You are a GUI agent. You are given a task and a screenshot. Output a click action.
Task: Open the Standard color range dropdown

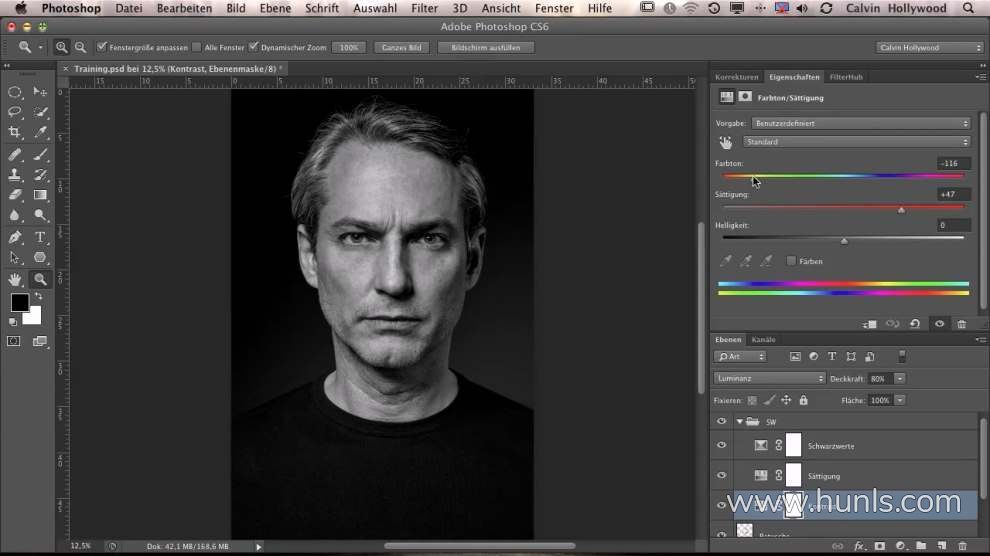[x=856, y=142]
